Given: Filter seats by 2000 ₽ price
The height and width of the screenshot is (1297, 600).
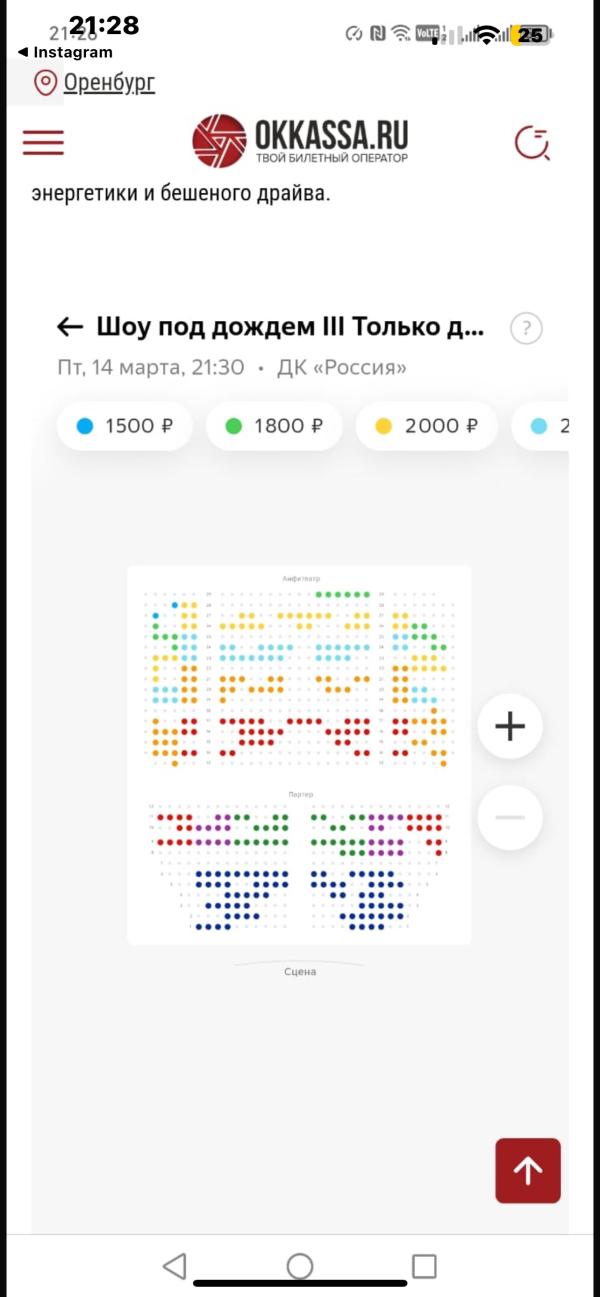Looking at the screenshot, I should [426, 426].
